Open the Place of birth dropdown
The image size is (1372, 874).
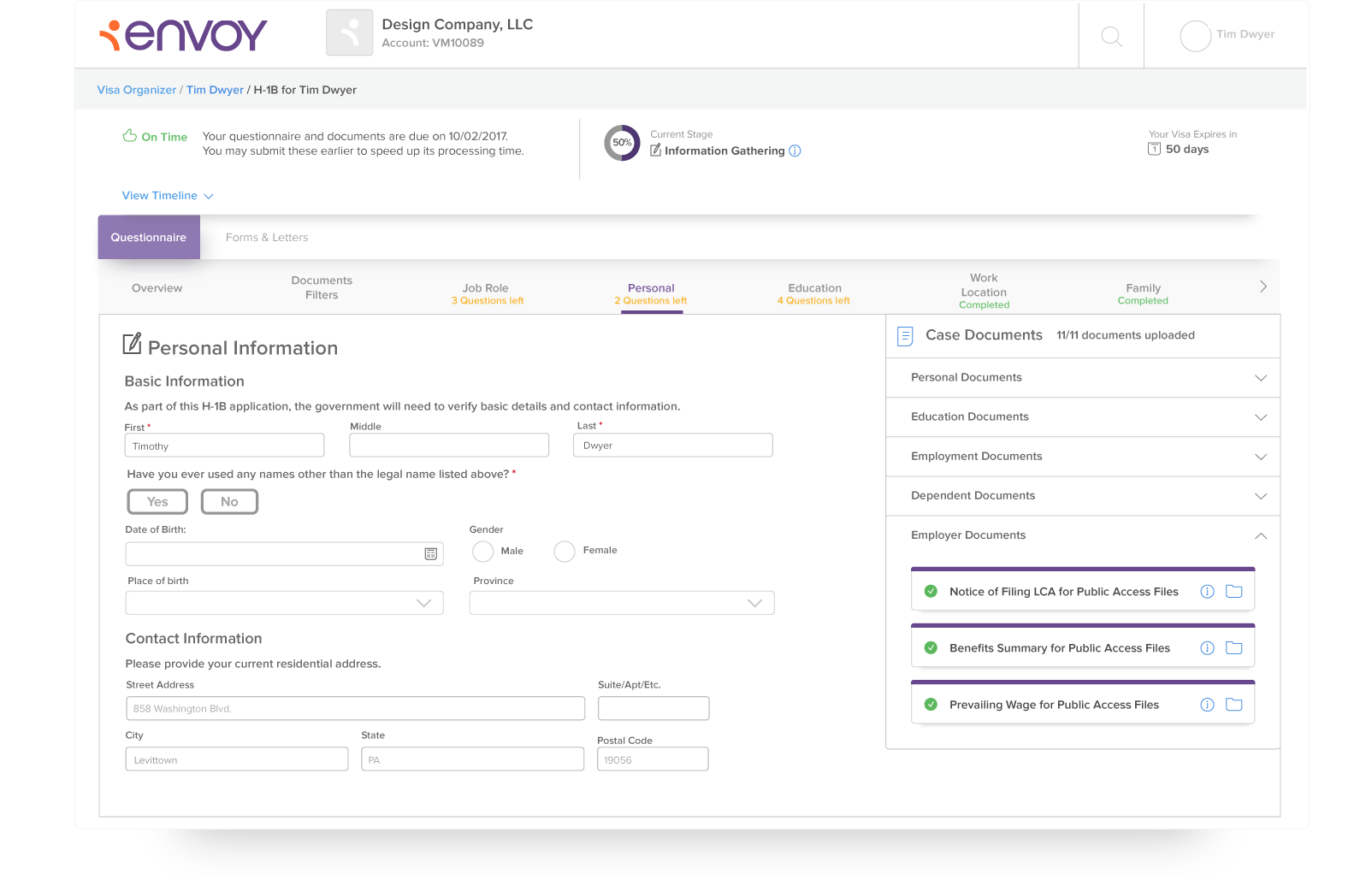pyautogui.click(x=284, y=603)
